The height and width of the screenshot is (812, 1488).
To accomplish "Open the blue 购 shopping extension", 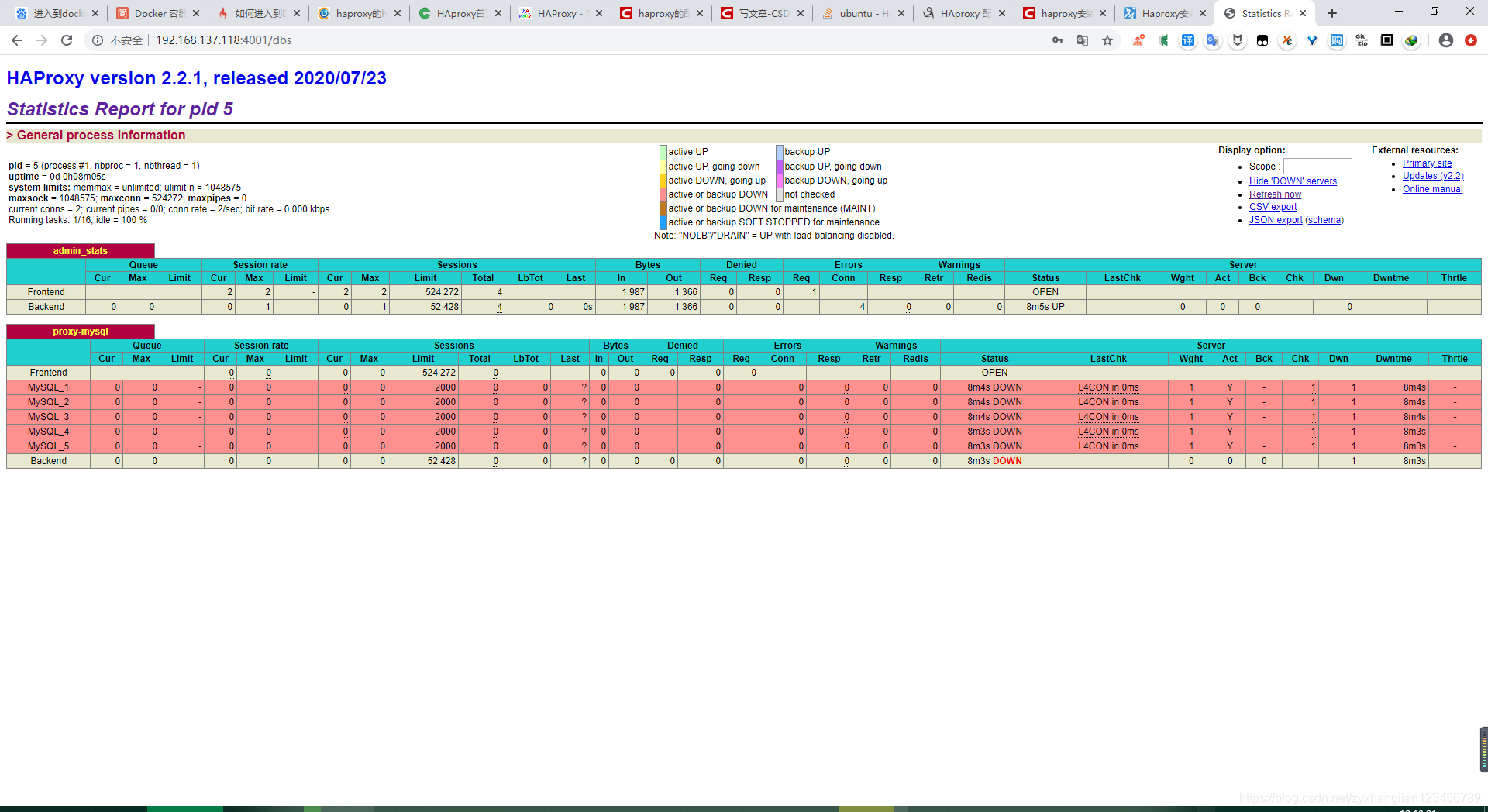I will click(x=1337, y=40).
